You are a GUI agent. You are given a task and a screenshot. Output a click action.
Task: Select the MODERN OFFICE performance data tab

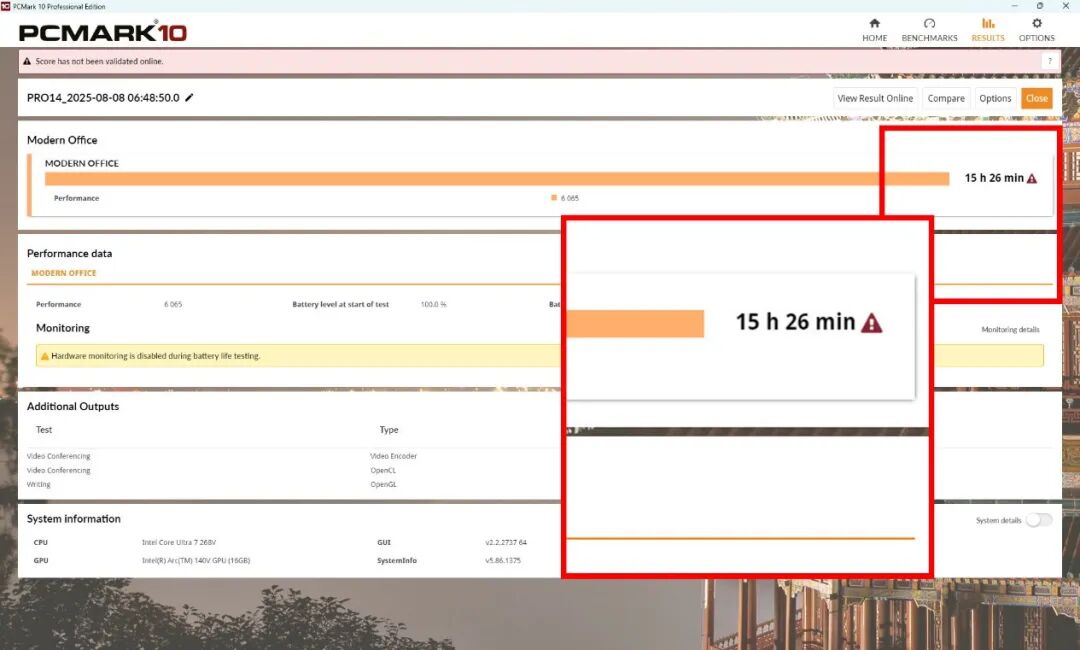(64, 273)
